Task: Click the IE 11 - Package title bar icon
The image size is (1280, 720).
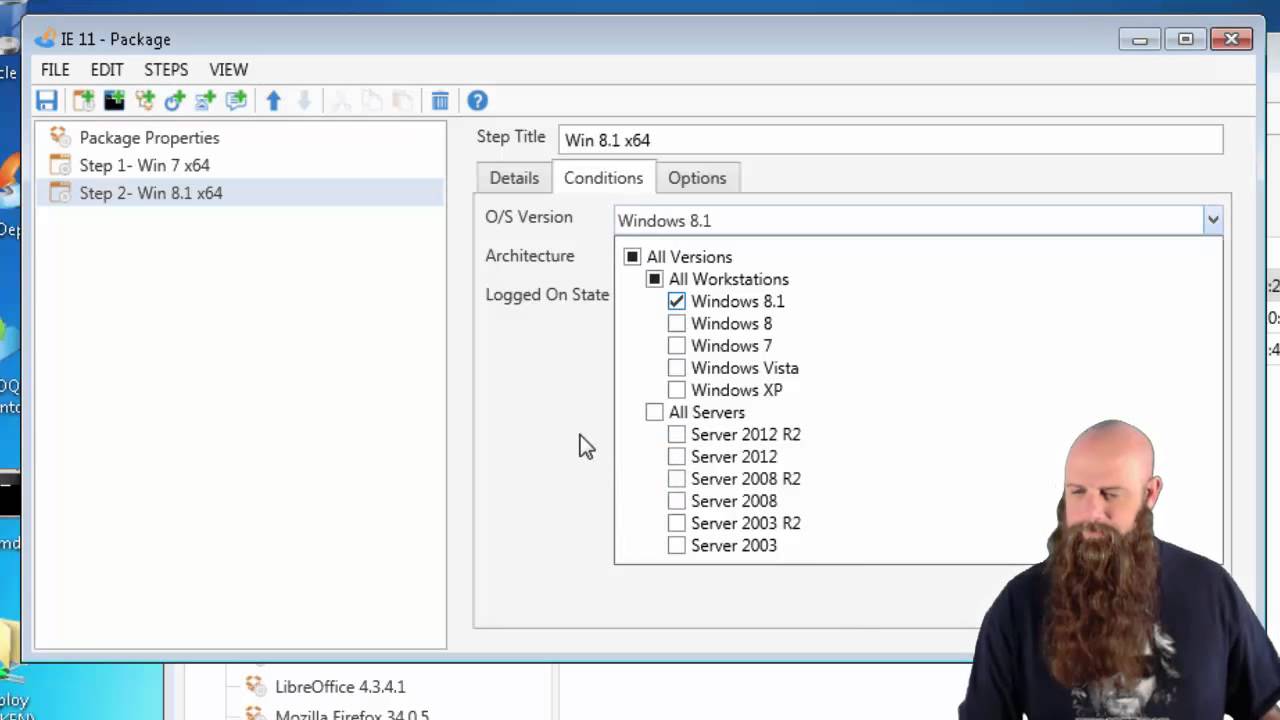Action: (45, 39)
